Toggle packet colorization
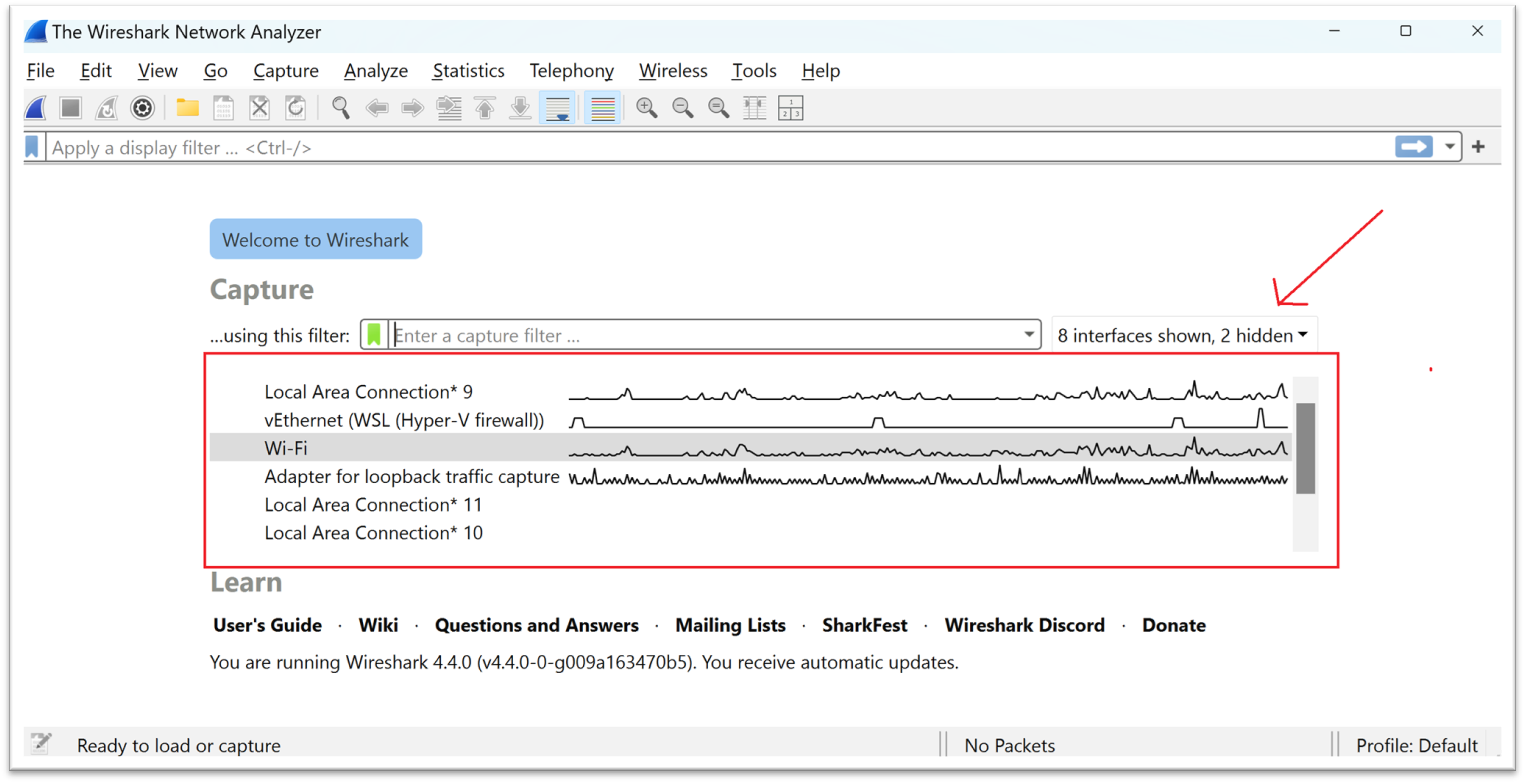This screenshot has height=783, width=1525. coord(602,107)
